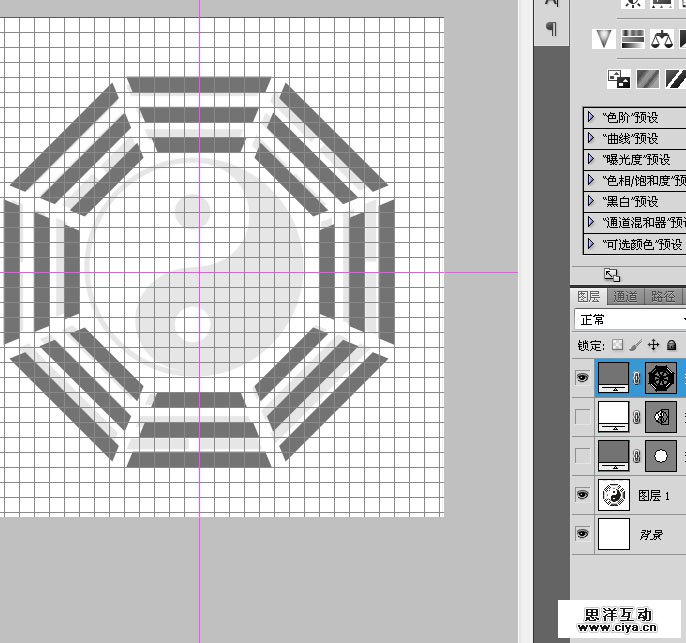Switch to the 通道 tab

point(625,296)
